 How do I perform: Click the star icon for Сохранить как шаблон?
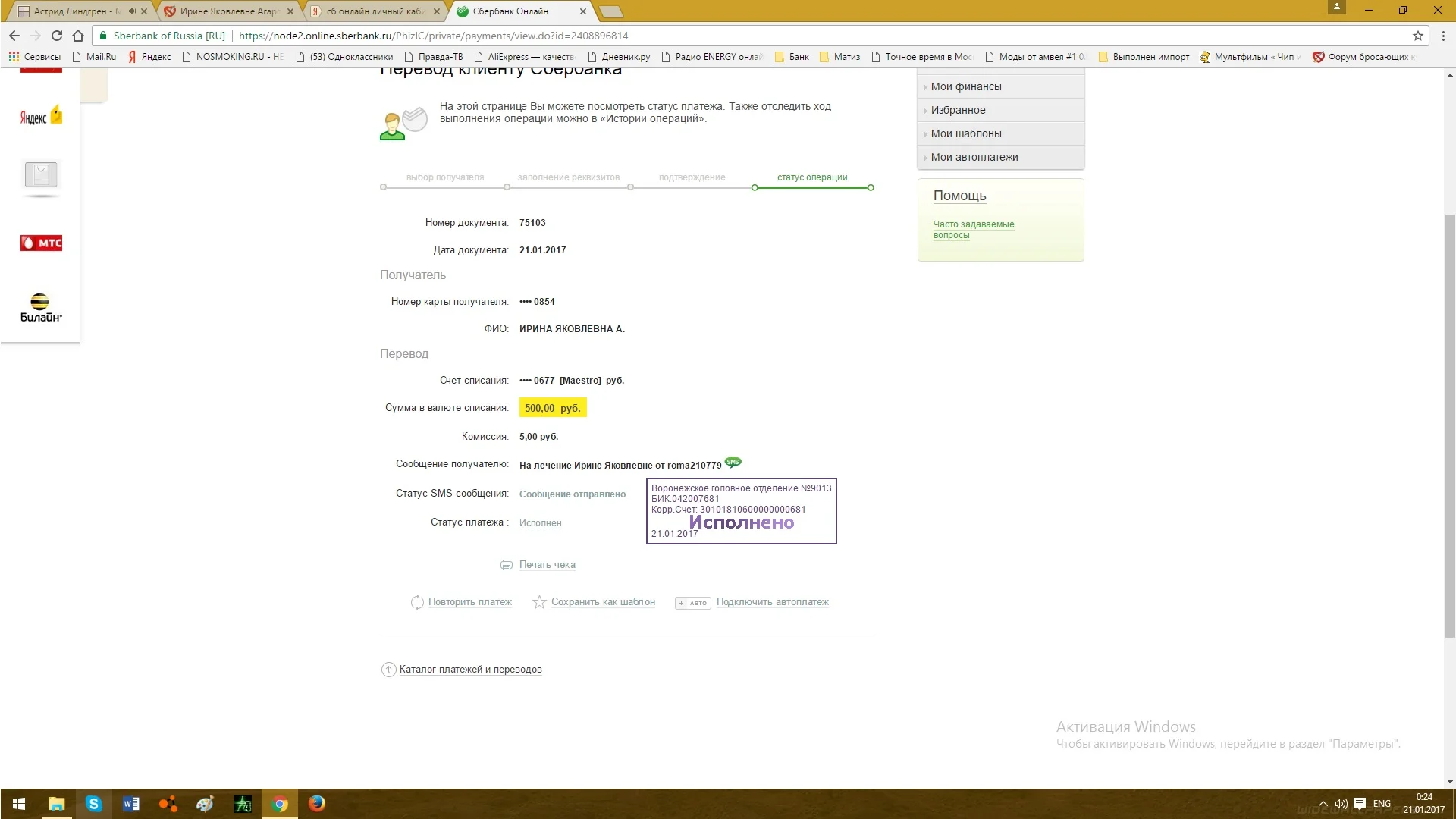tap(539, 601)
